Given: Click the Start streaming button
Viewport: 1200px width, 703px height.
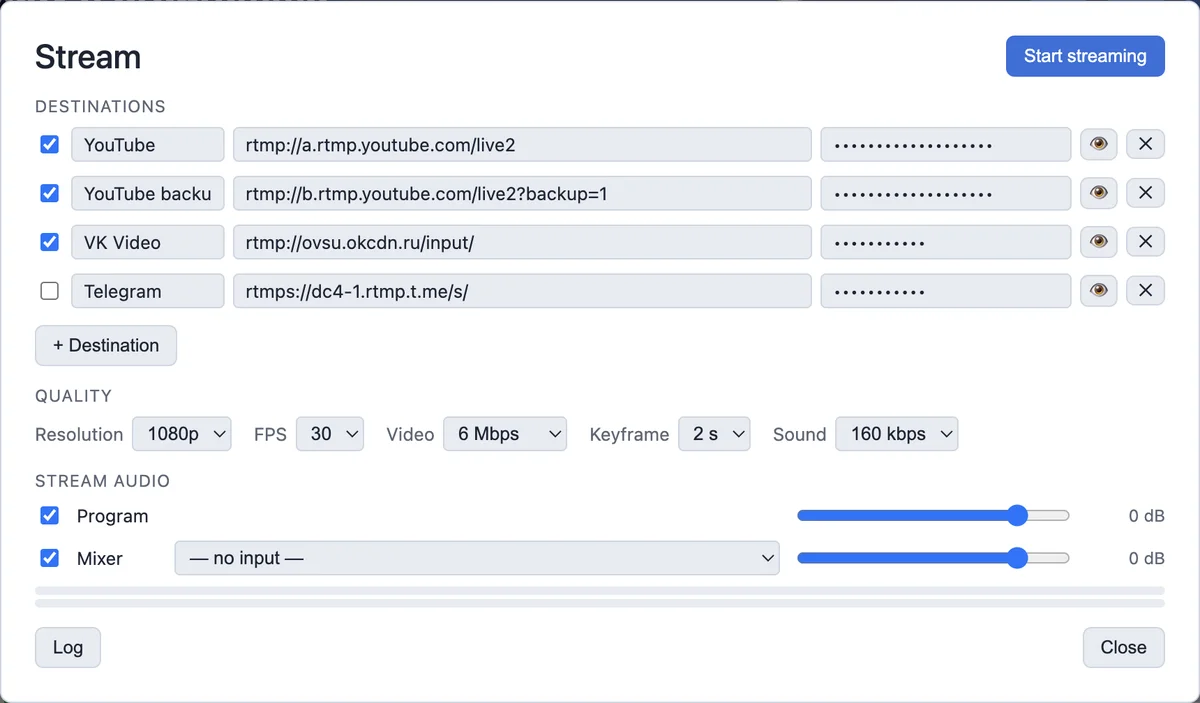Looking at the screenshot, I should [x=1085, y=56].
